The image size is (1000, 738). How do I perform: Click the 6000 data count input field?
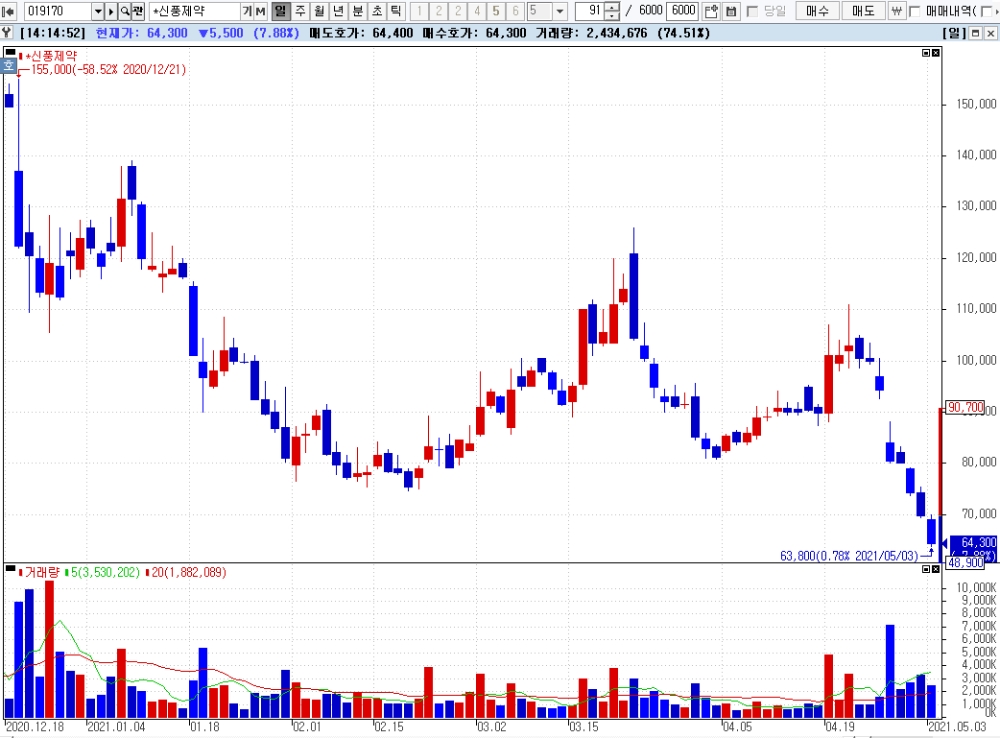pos(683,11)
